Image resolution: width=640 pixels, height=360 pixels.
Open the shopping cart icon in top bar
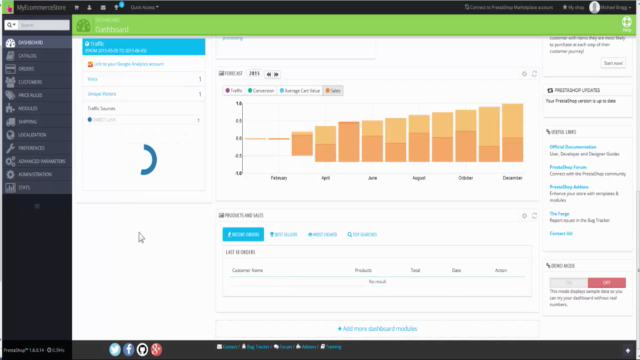click(x=76, y=7)
